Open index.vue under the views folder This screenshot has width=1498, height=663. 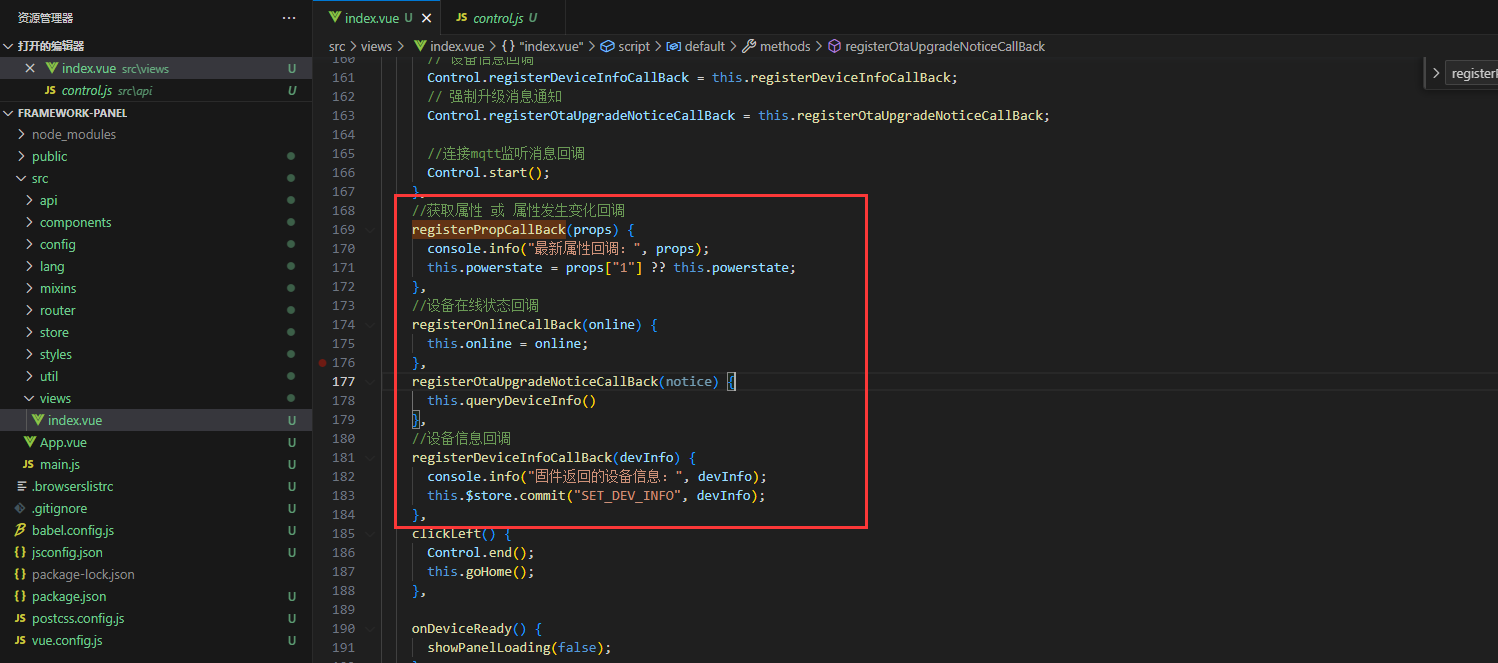click(156, 420)
